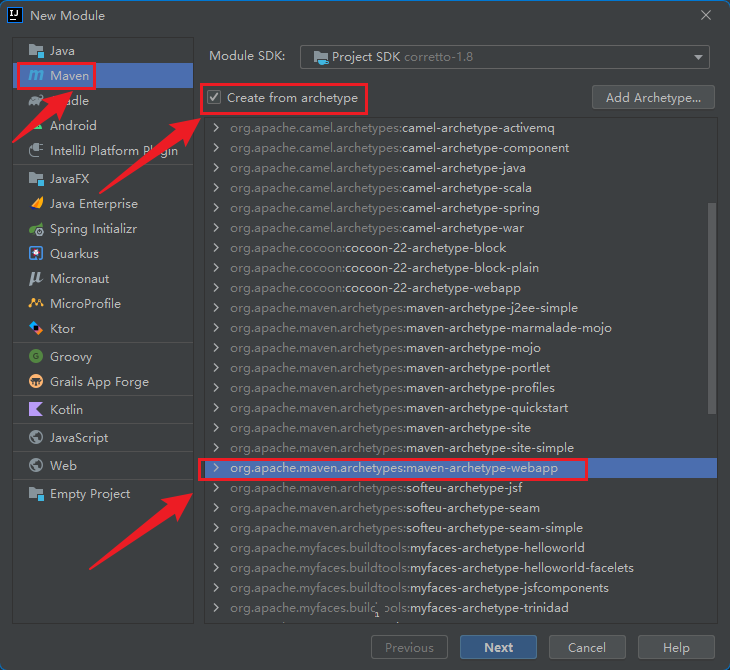Uncheck the Create from archetype checkbox
Image resolution: width=730 pixels, height=670 pixels.
(214, 98)
